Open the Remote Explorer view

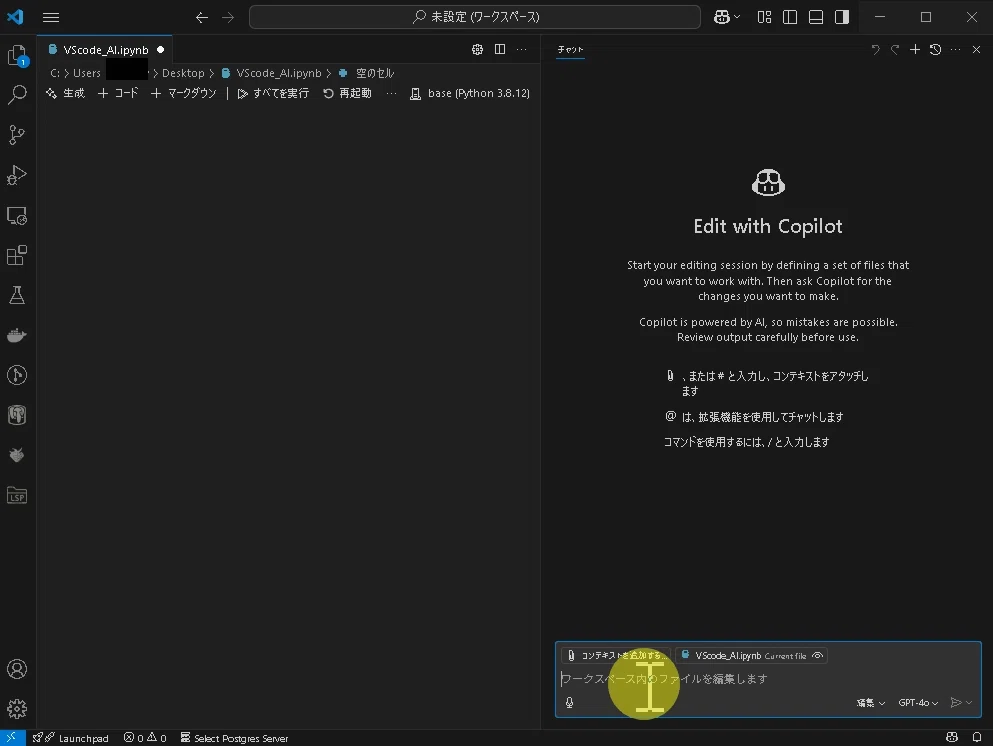coord(17,216)
